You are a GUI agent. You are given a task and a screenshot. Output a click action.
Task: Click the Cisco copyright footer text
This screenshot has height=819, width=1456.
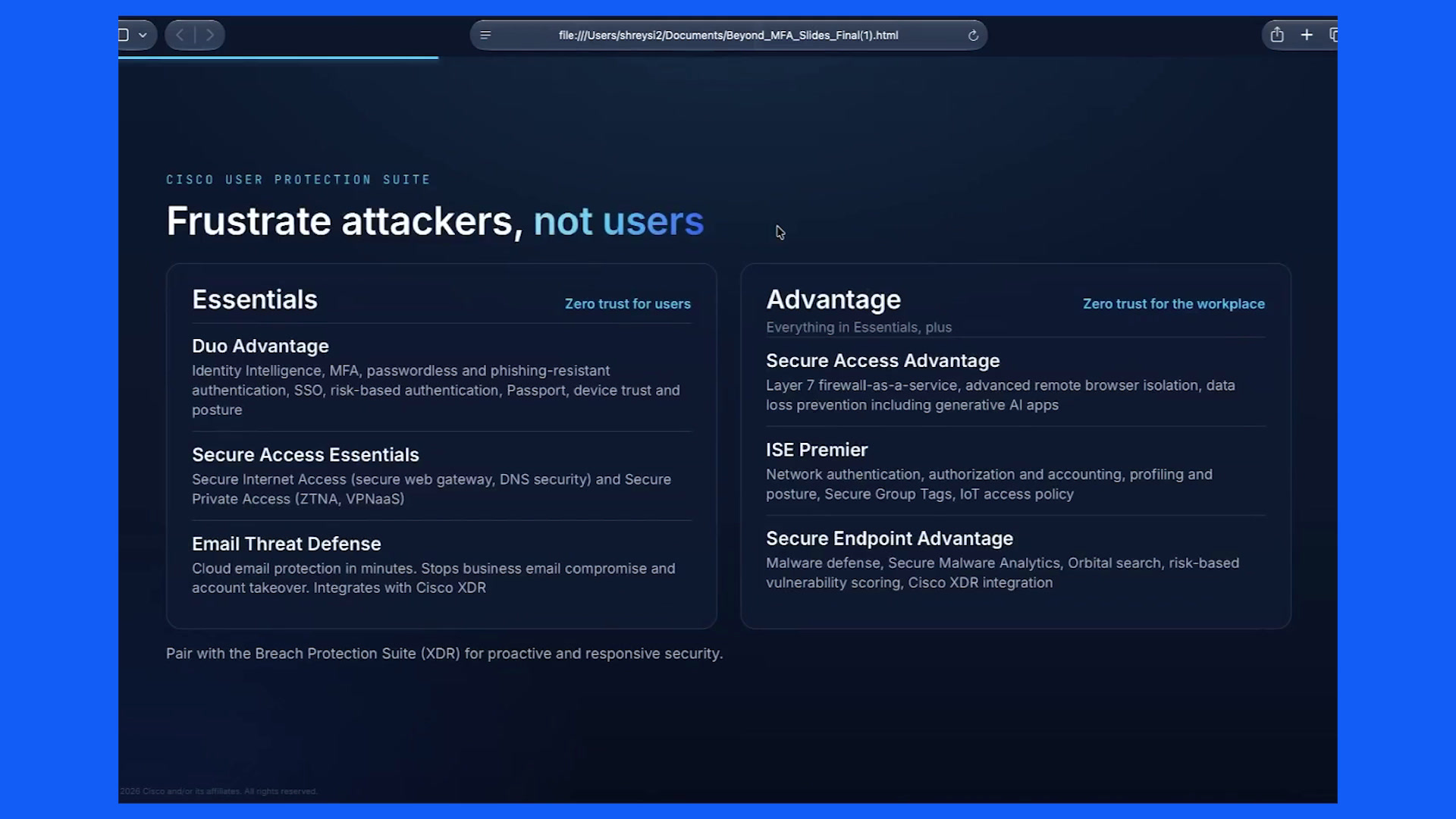tap(218, 791)
